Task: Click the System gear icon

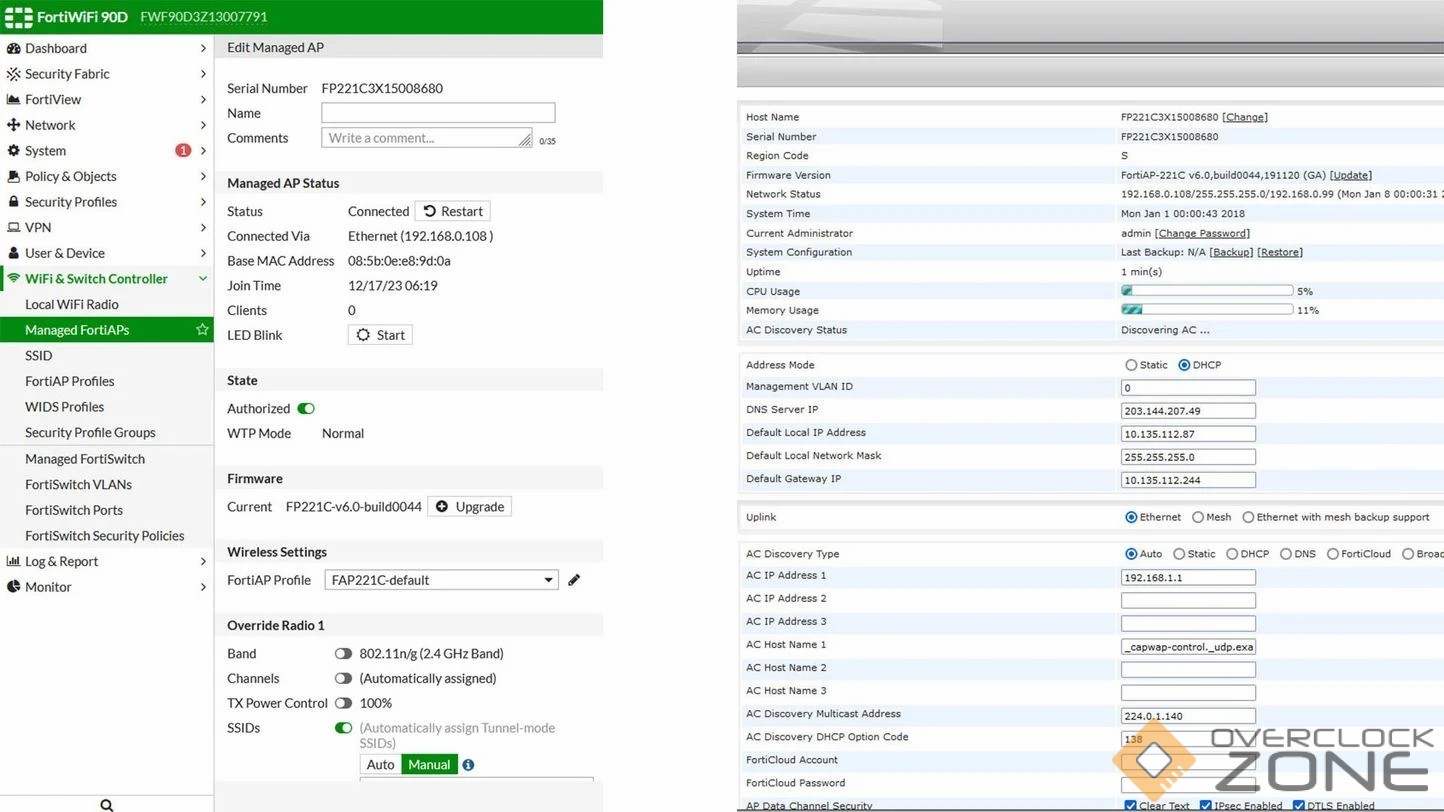Action: [14, 151]
